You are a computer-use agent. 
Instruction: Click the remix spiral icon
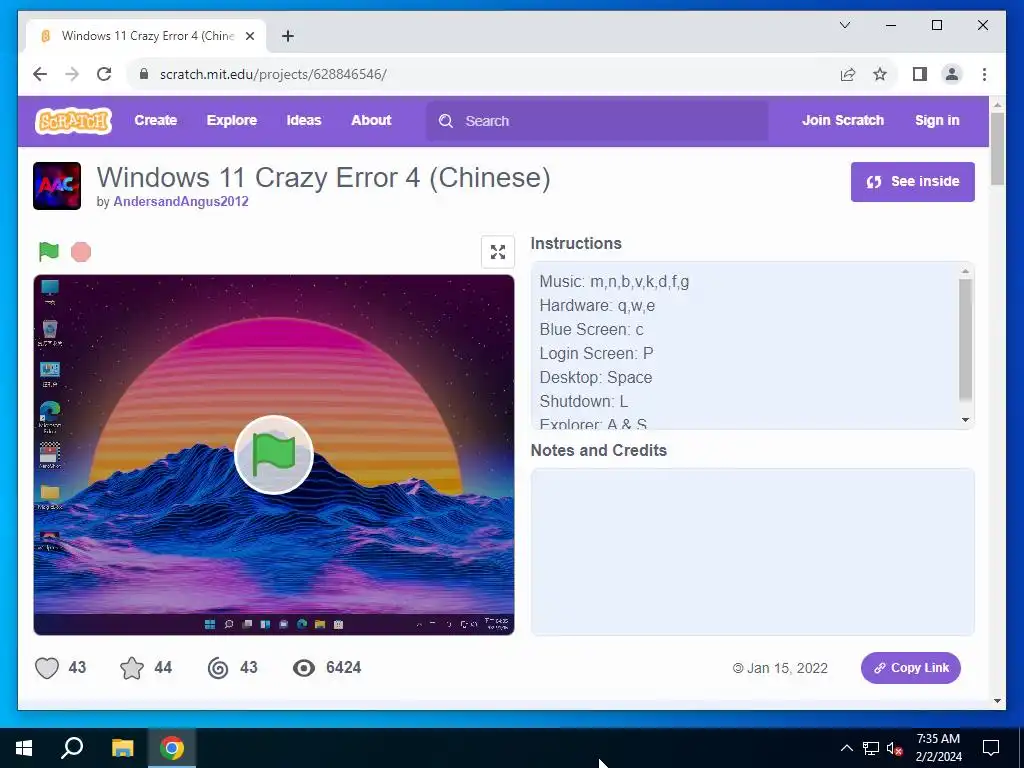click(x=218, y=668)
